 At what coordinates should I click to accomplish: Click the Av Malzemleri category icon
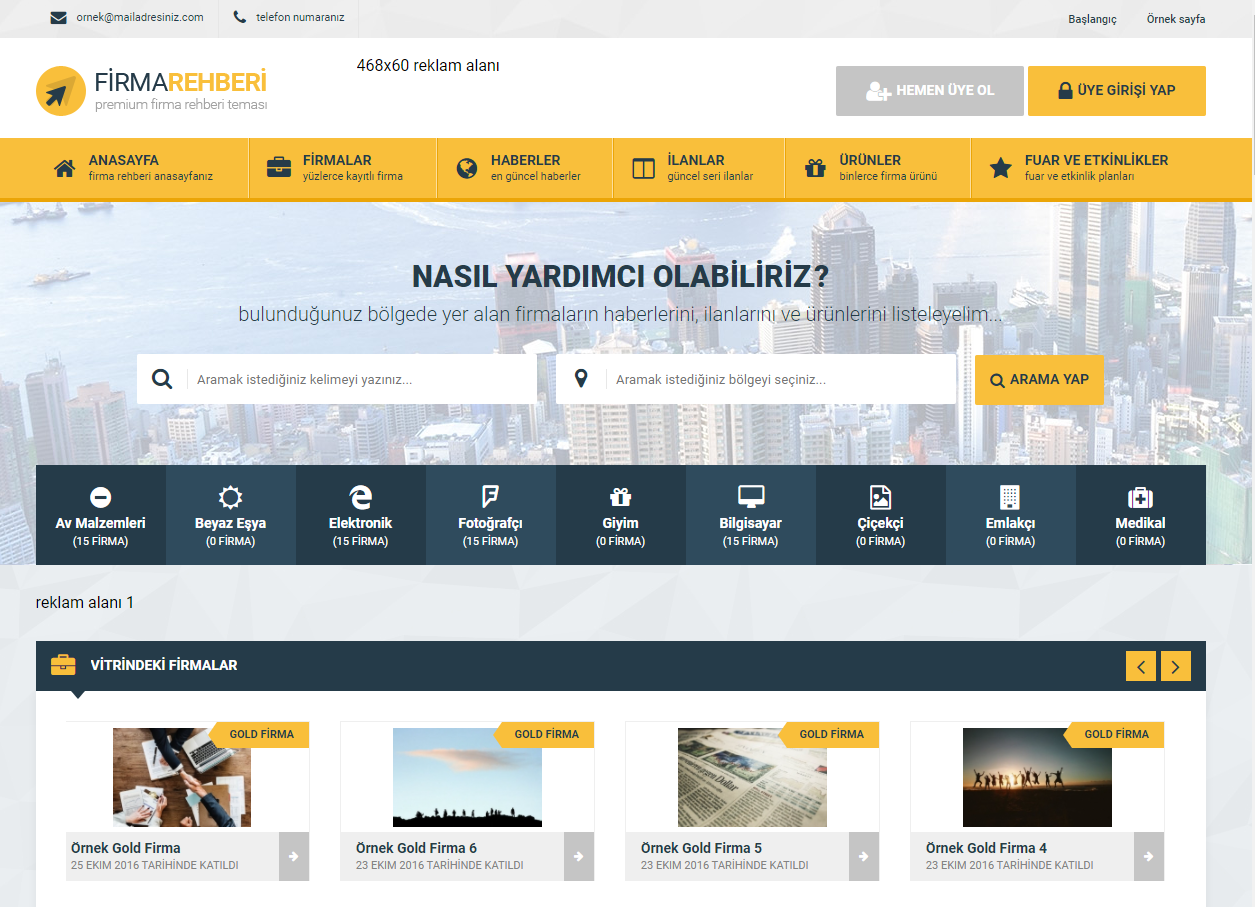(100, 497)
